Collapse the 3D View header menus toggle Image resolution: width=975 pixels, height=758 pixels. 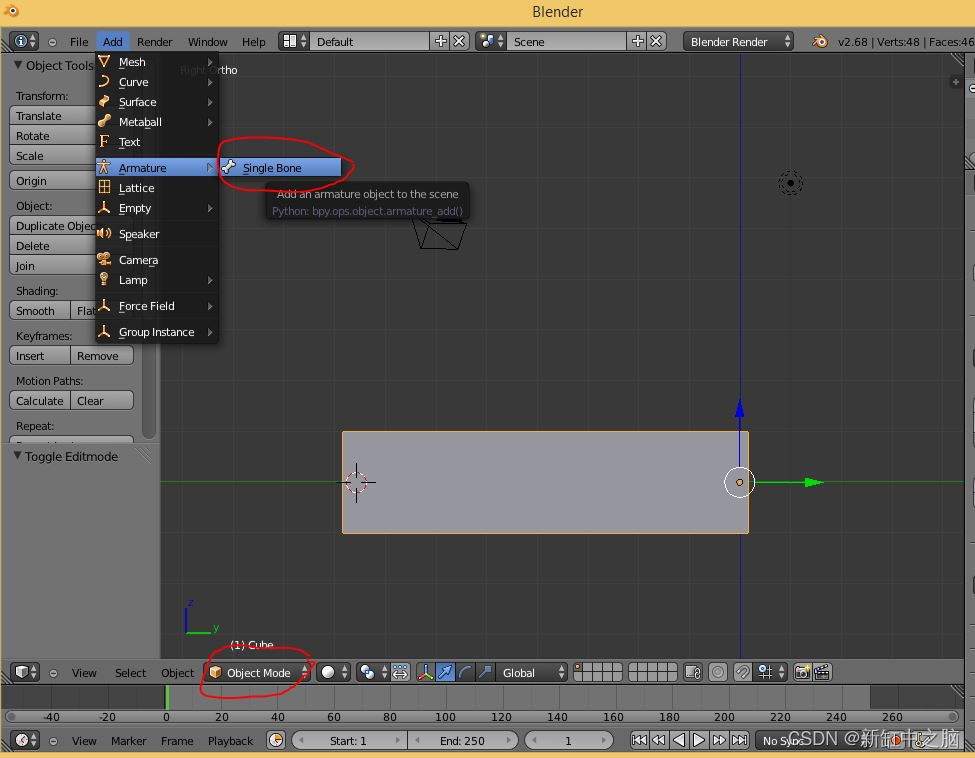(x=53, y=673)
